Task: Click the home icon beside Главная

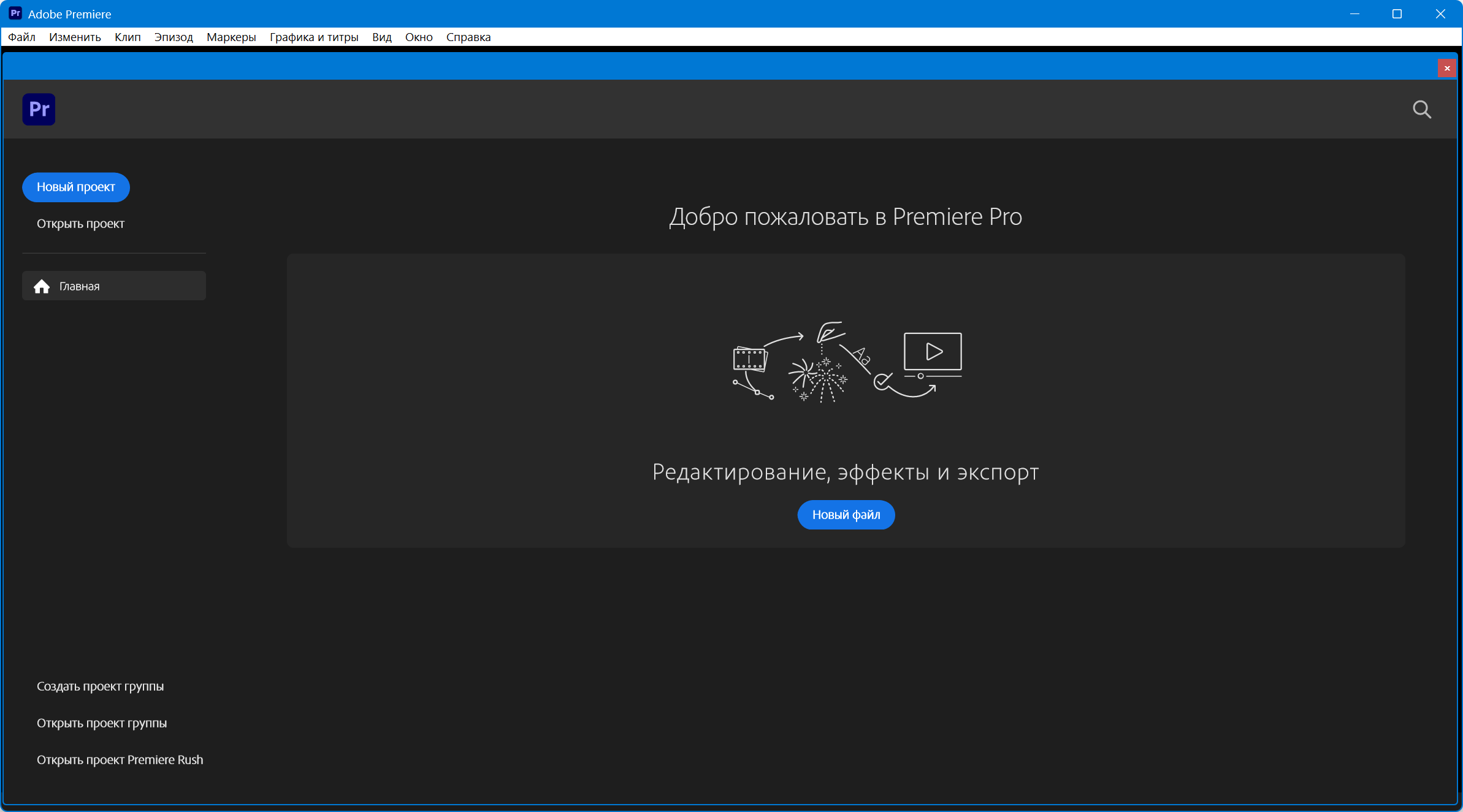Action: [42, 286]
